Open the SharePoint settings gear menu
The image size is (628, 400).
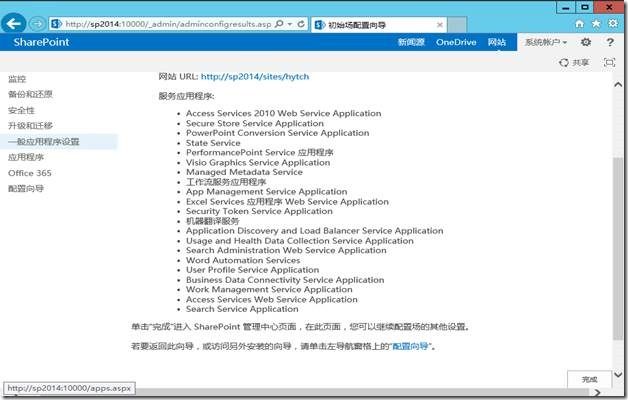tap(586, 42)
